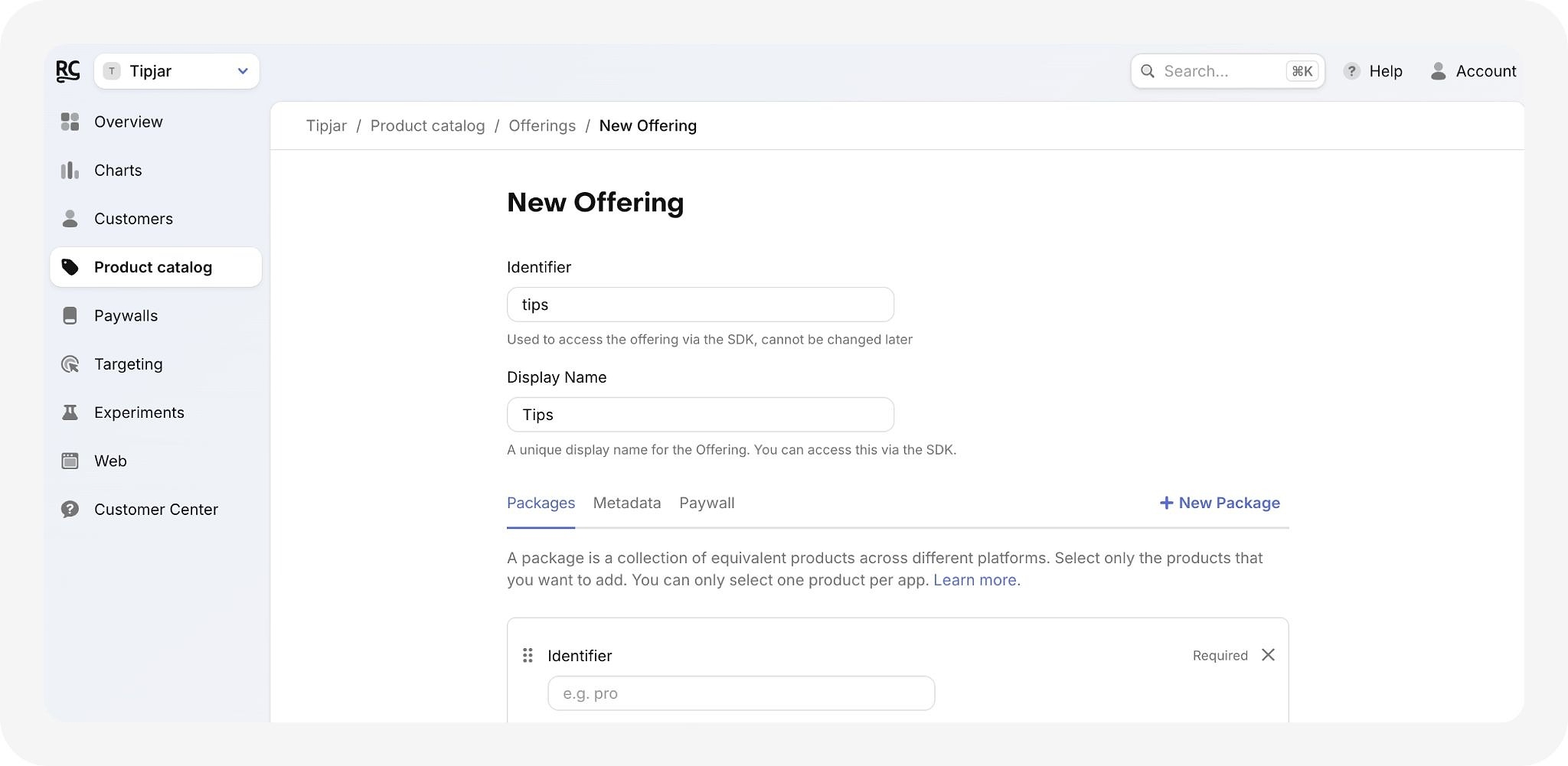Go to Targeting page

[x=156, y=364]
